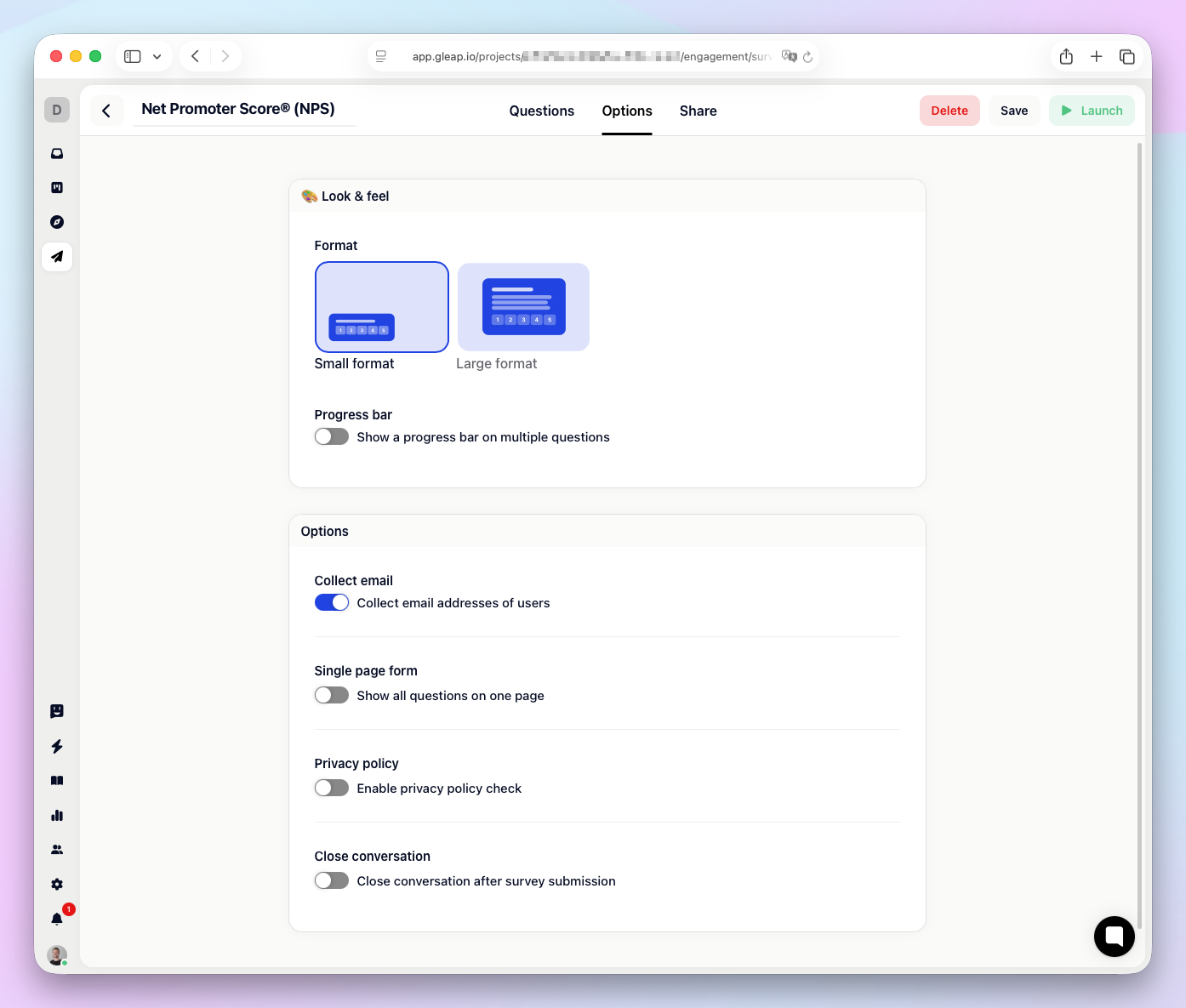
Task: Delete the survey
Action: pyautogui.click(x=949, y=111)
